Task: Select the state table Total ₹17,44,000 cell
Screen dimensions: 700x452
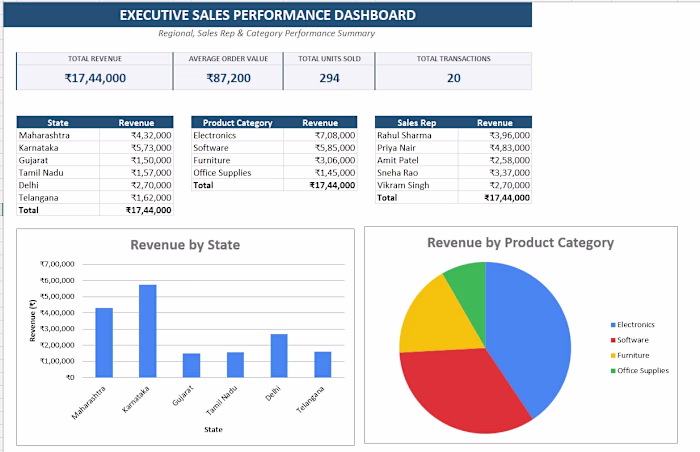Action: click(x=136, y=210)
